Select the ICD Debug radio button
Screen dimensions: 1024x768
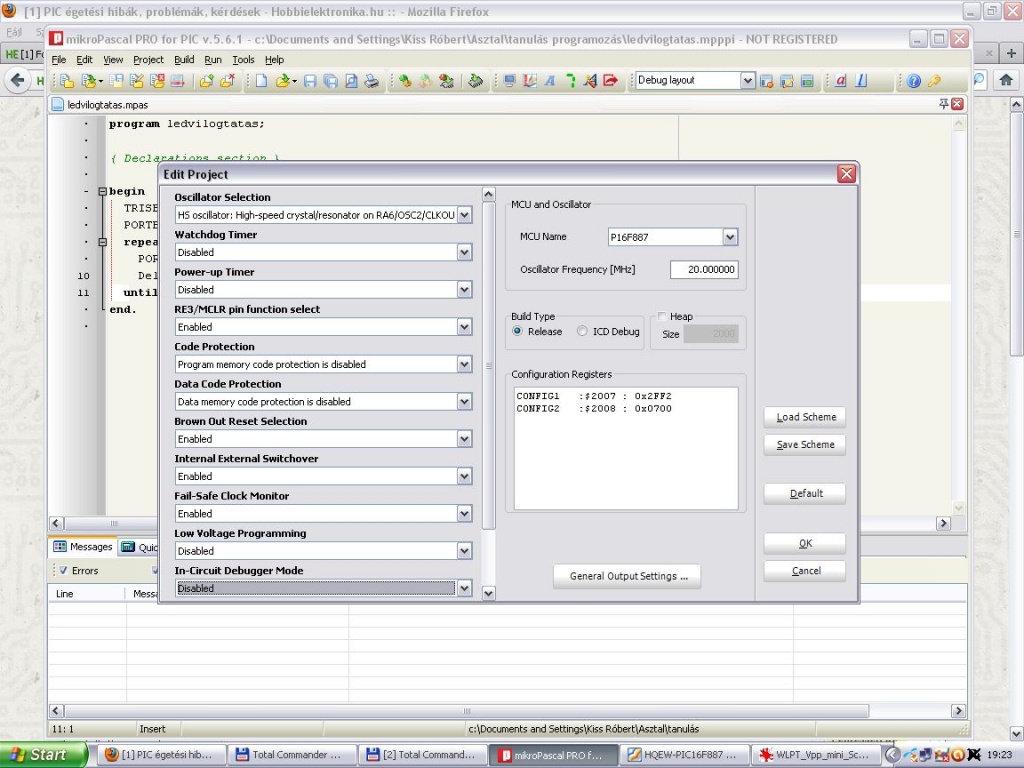(582, 331)
